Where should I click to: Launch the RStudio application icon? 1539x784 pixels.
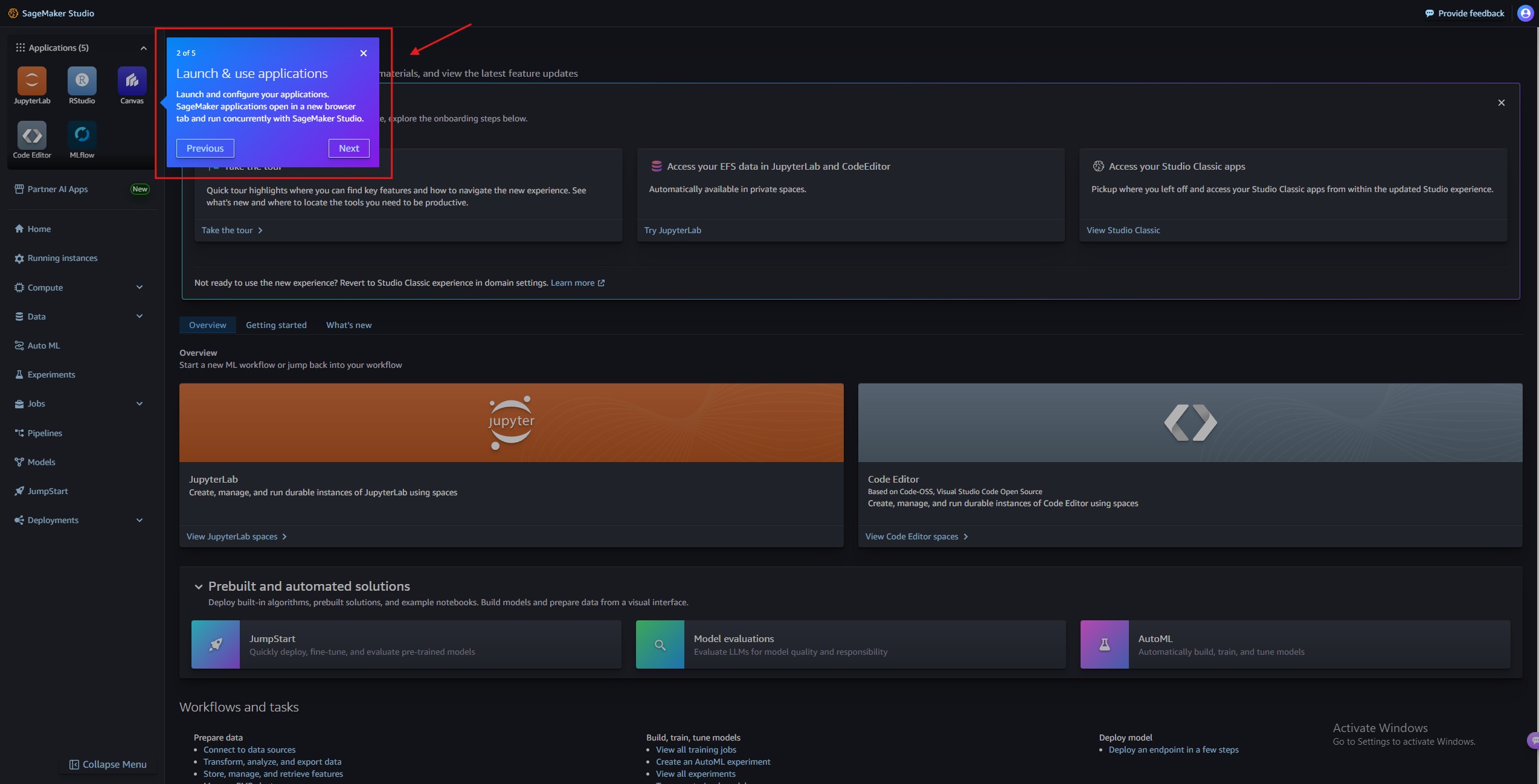pos(82,81)
